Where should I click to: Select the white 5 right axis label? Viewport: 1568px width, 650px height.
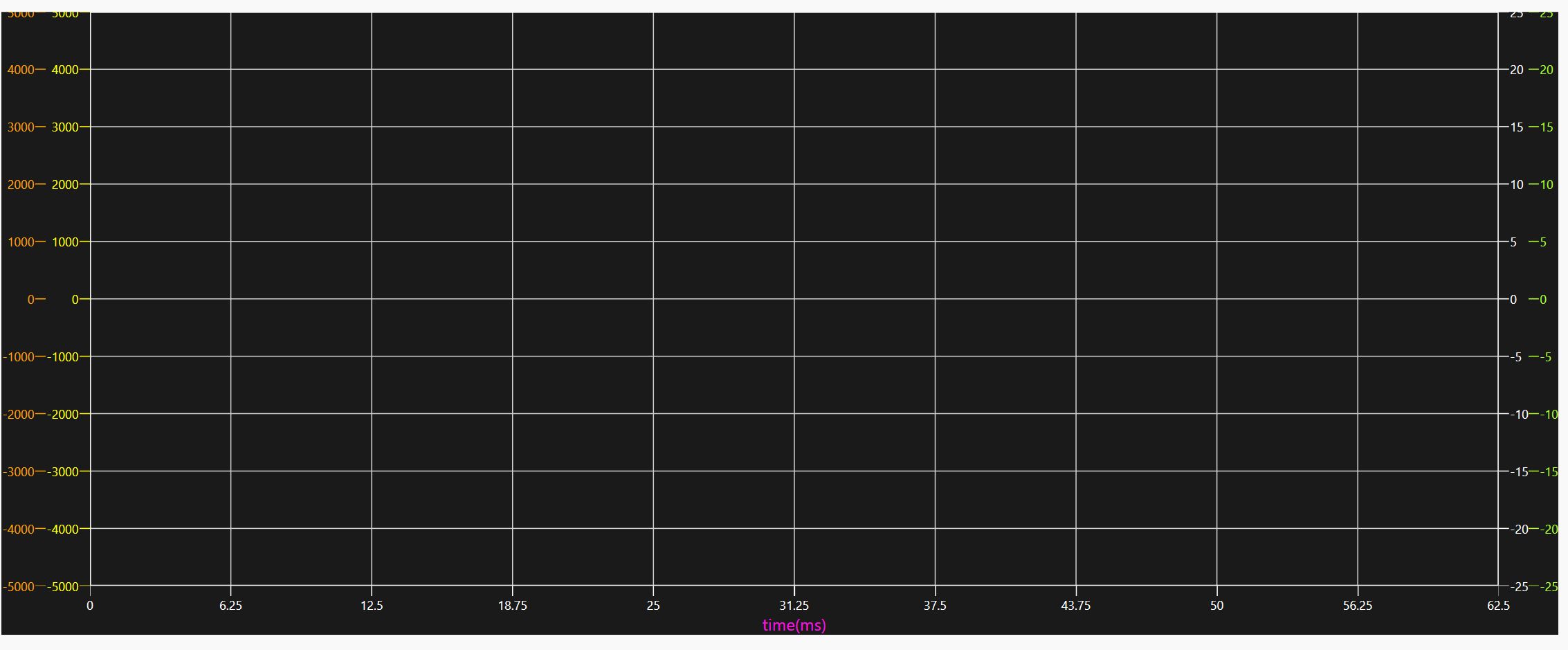tap(1513, 242)
